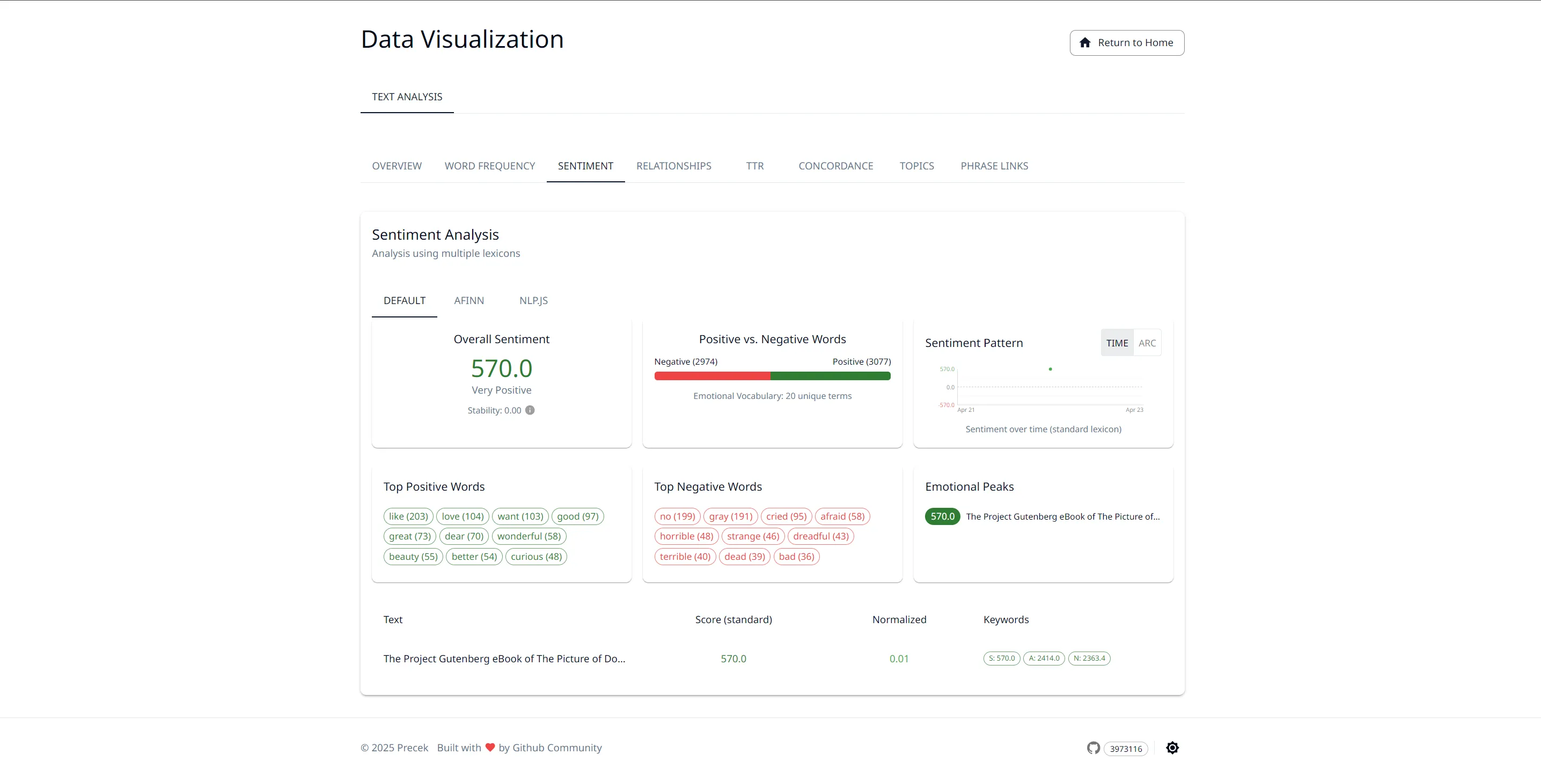Screen dimensions: 1541x784
Task: Go to the Phrase Links tab
Action: (x=994, y=166)
